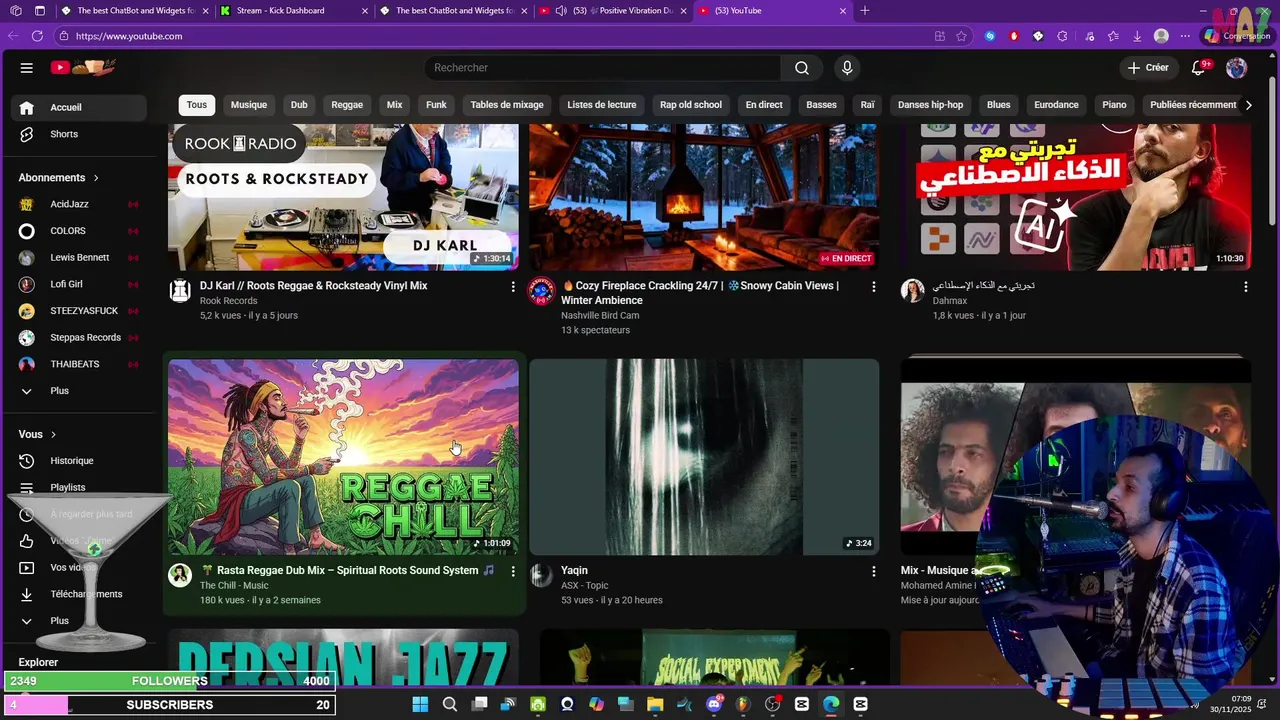Select the Rap old school filter chip

pos(691,105)
